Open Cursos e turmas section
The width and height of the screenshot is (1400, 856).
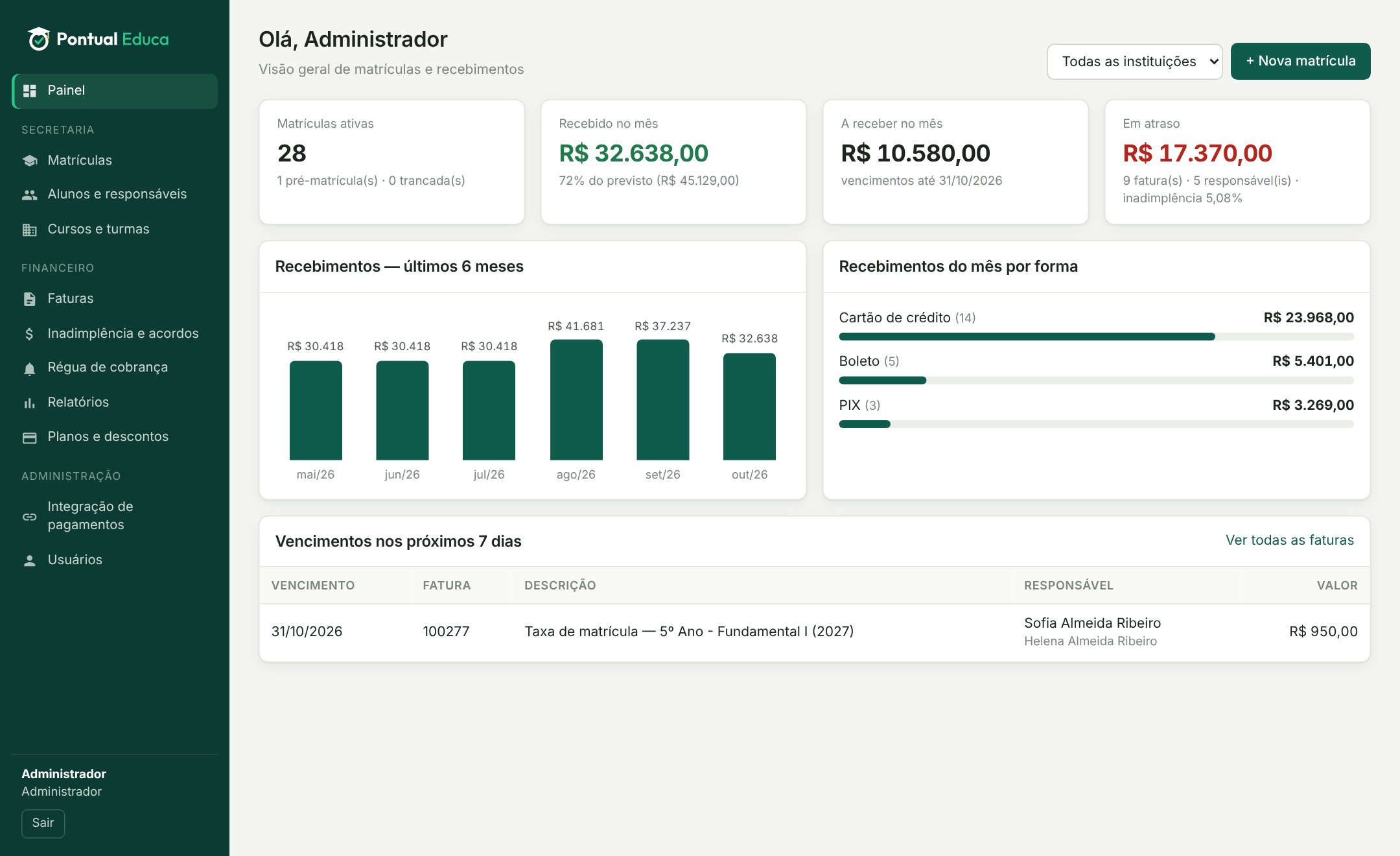[x=115, y=230]
